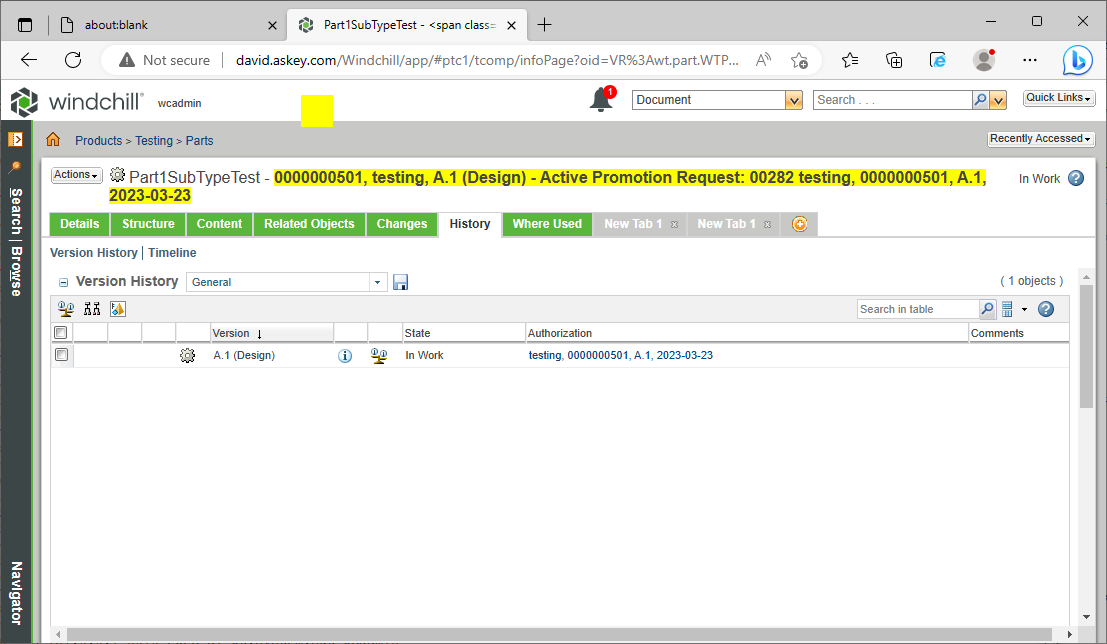Open the Document search type dropdown
This screenshot has width=1107, height=644.
794,99
